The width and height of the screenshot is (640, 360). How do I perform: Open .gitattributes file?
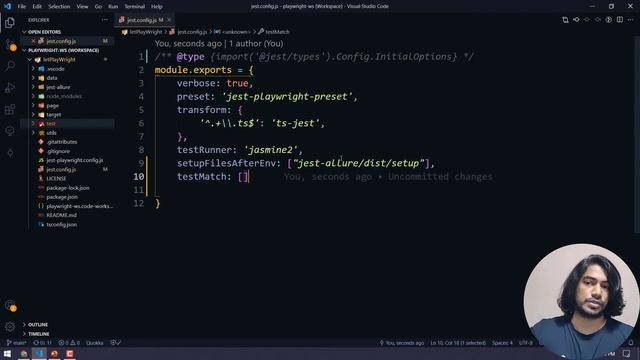61,142
